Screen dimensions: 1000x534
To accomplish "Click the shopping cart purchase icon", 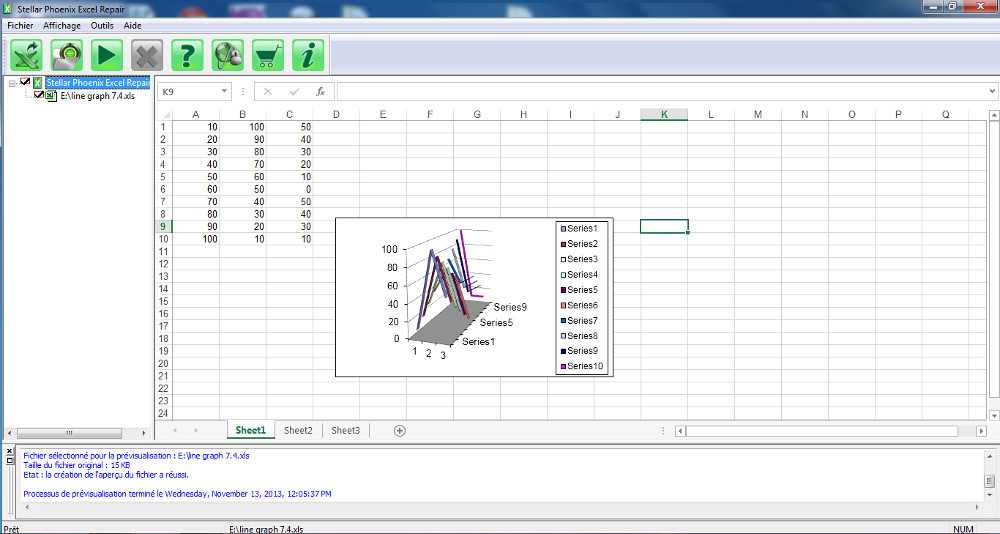I will click(268, 54).
